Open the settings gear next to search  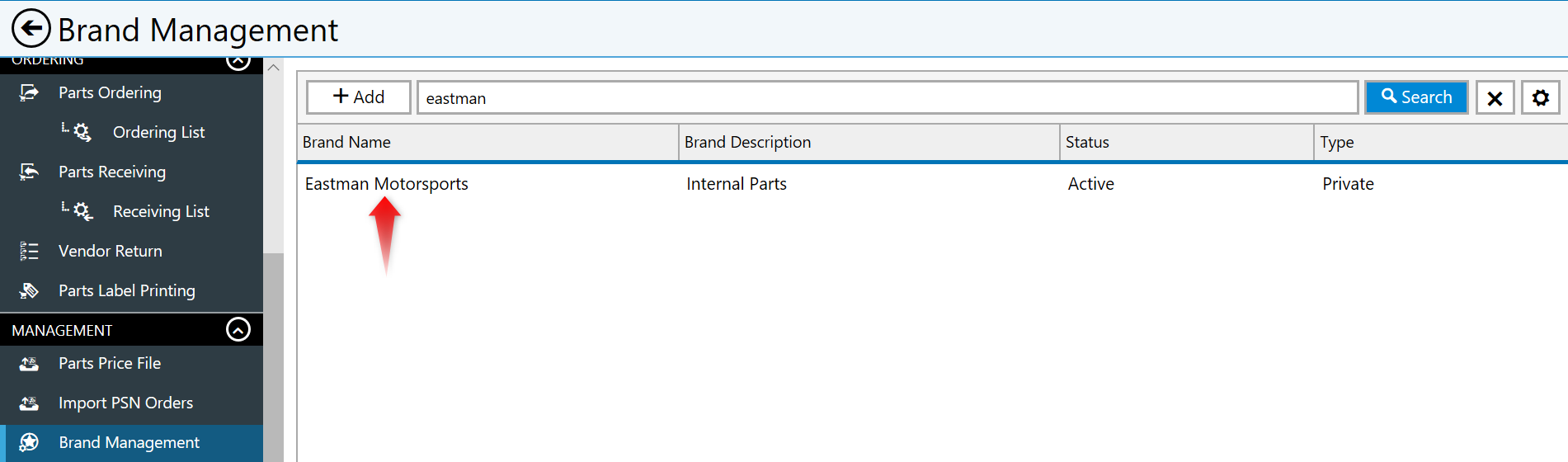tap(1540, 97)
